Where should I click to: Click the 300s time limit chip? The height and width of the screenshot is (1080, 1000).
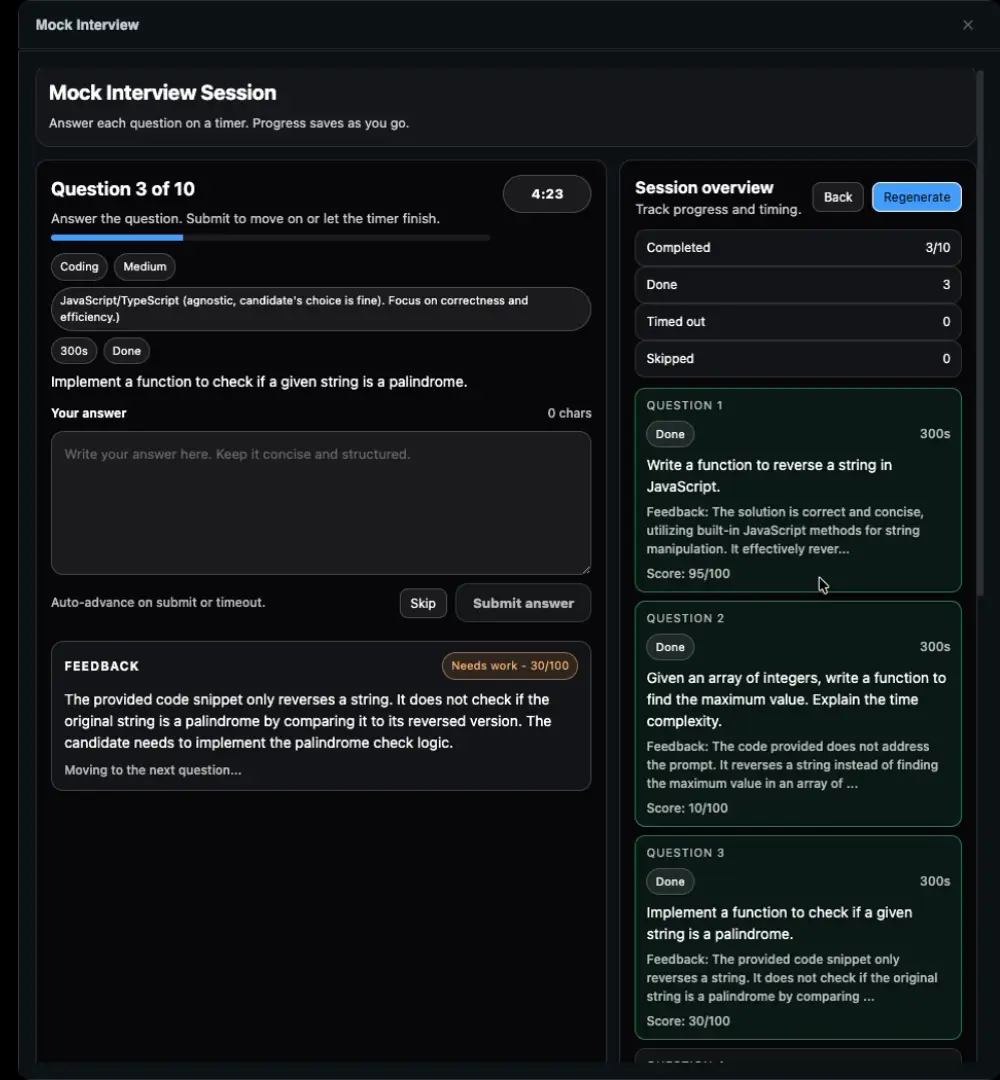pyautogui.click(x=73, y=351)
